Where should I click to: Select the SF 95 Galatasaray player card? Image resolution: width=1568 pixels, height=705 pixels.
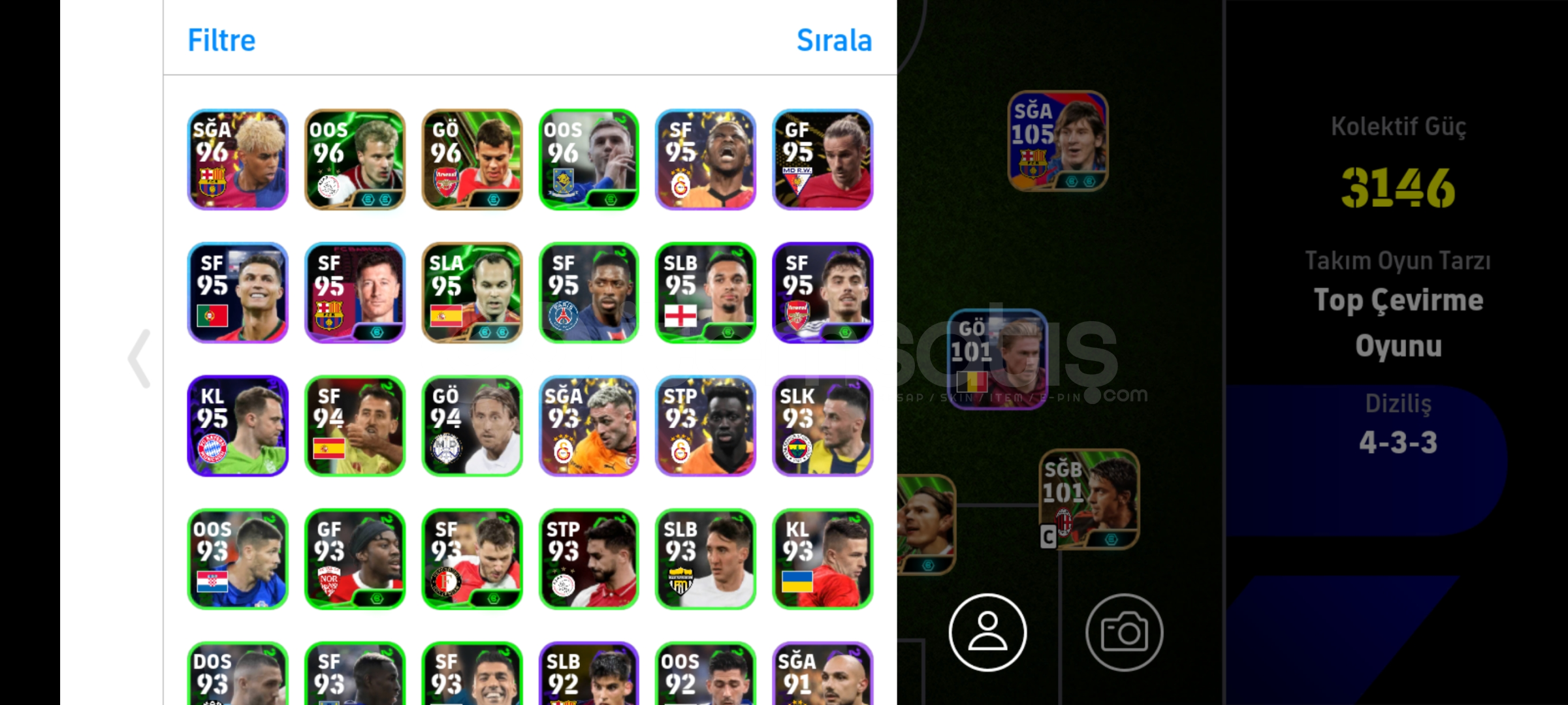[x=705, y=159]
